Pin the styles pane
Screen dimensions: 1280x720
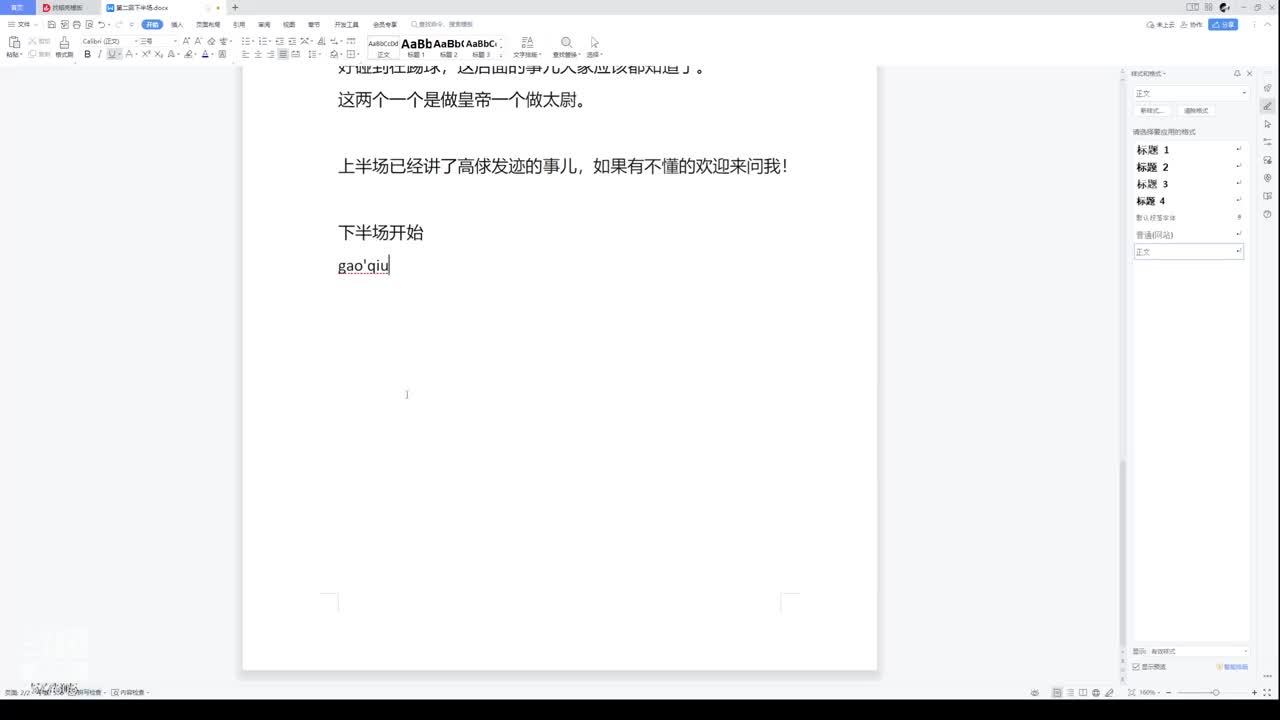pos(1237,73)
